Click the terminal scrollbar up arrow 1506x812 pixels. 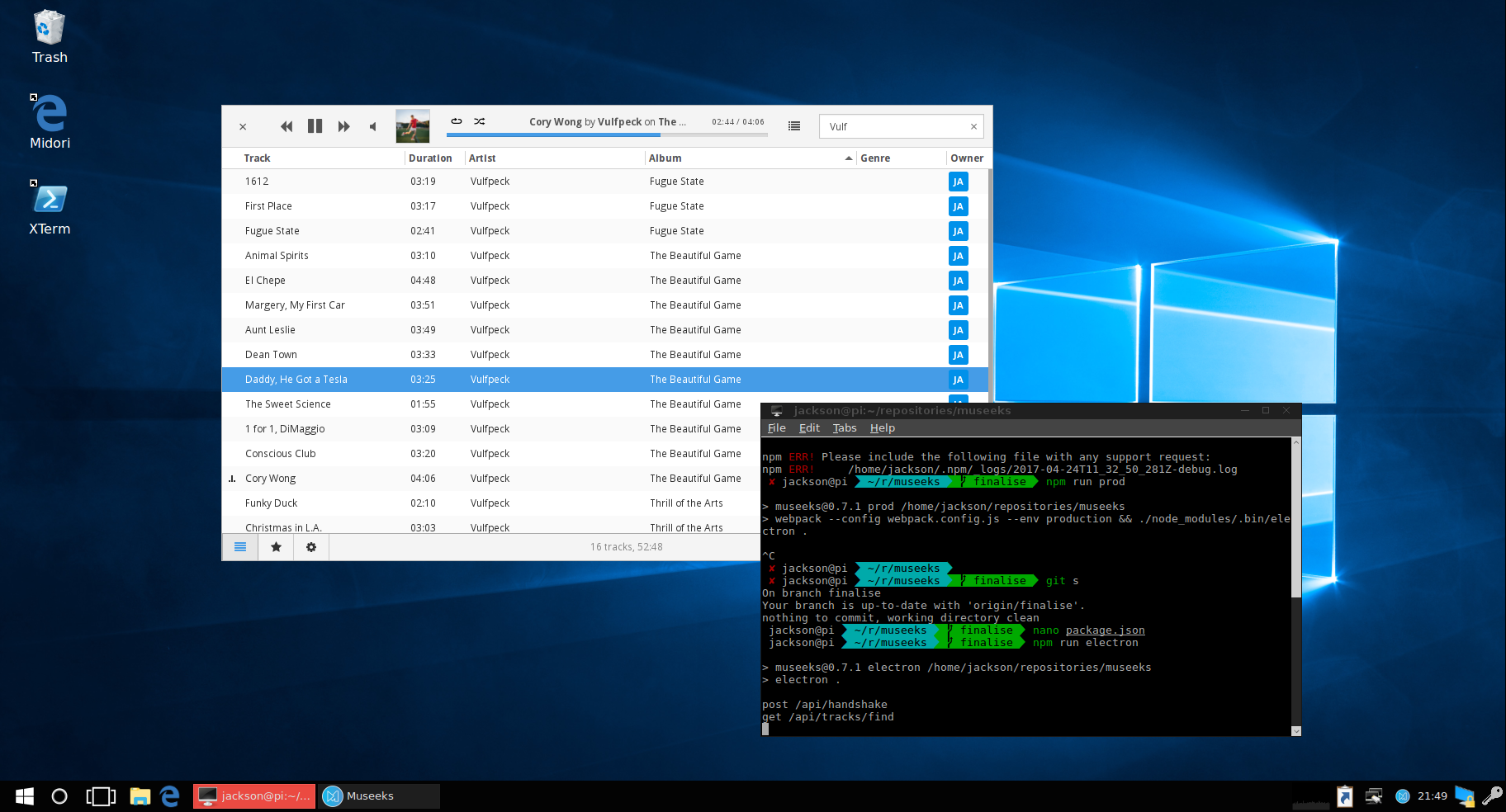pos(1296,443)
